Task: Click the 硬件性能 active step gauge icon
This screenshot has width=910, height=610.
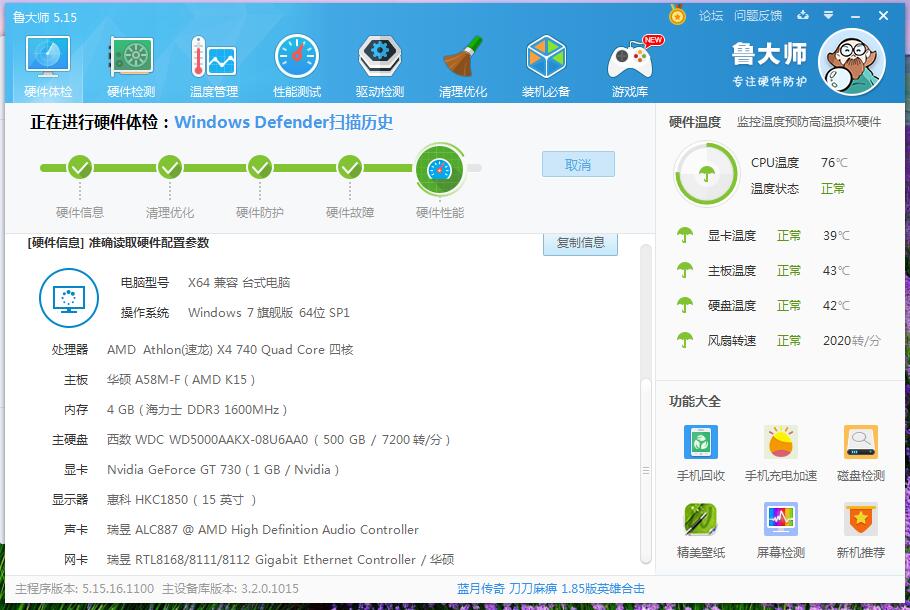Action: coord(440,169)
